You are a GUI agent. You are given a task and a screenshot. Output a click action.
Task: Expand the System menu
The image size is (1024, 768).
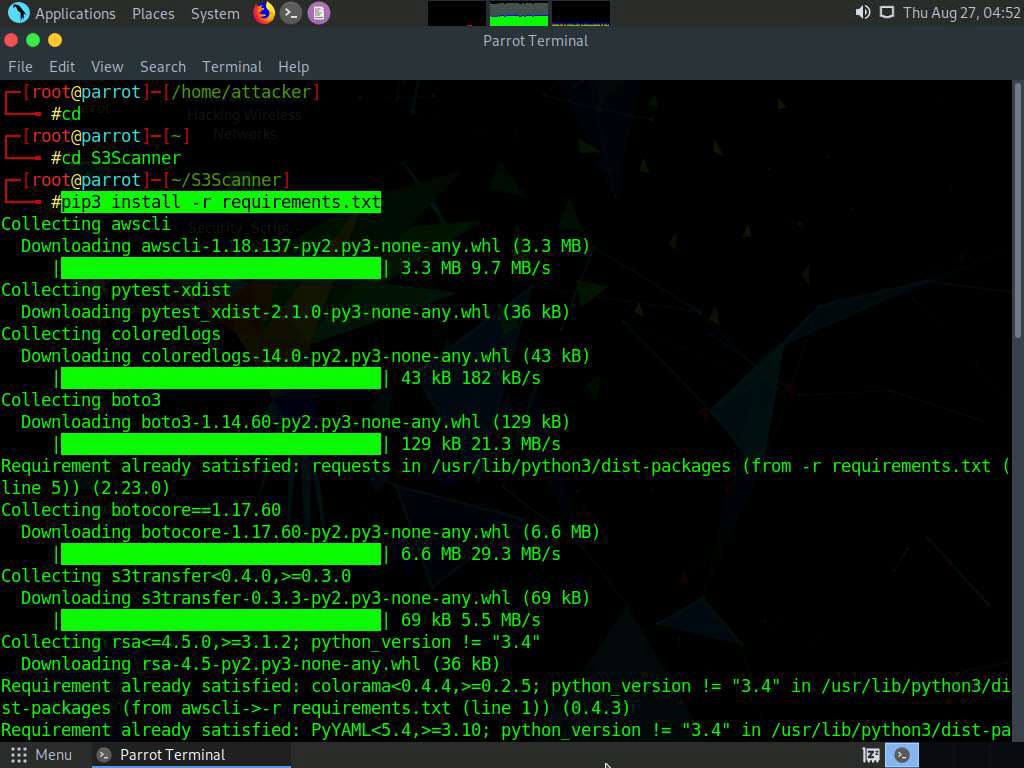coord(215,14)
